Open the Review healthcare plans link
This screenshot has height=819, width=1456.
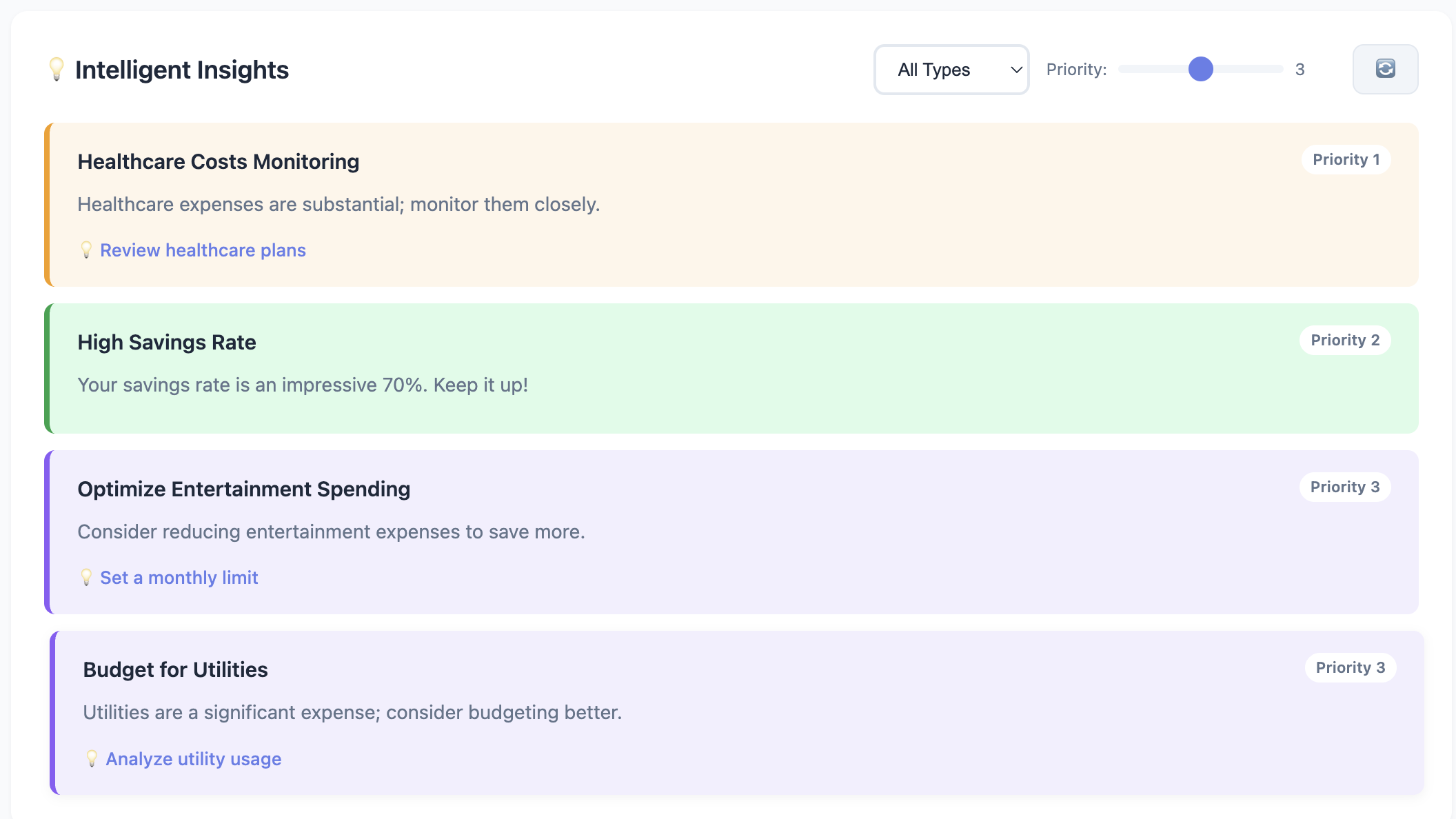coord(203,250)
